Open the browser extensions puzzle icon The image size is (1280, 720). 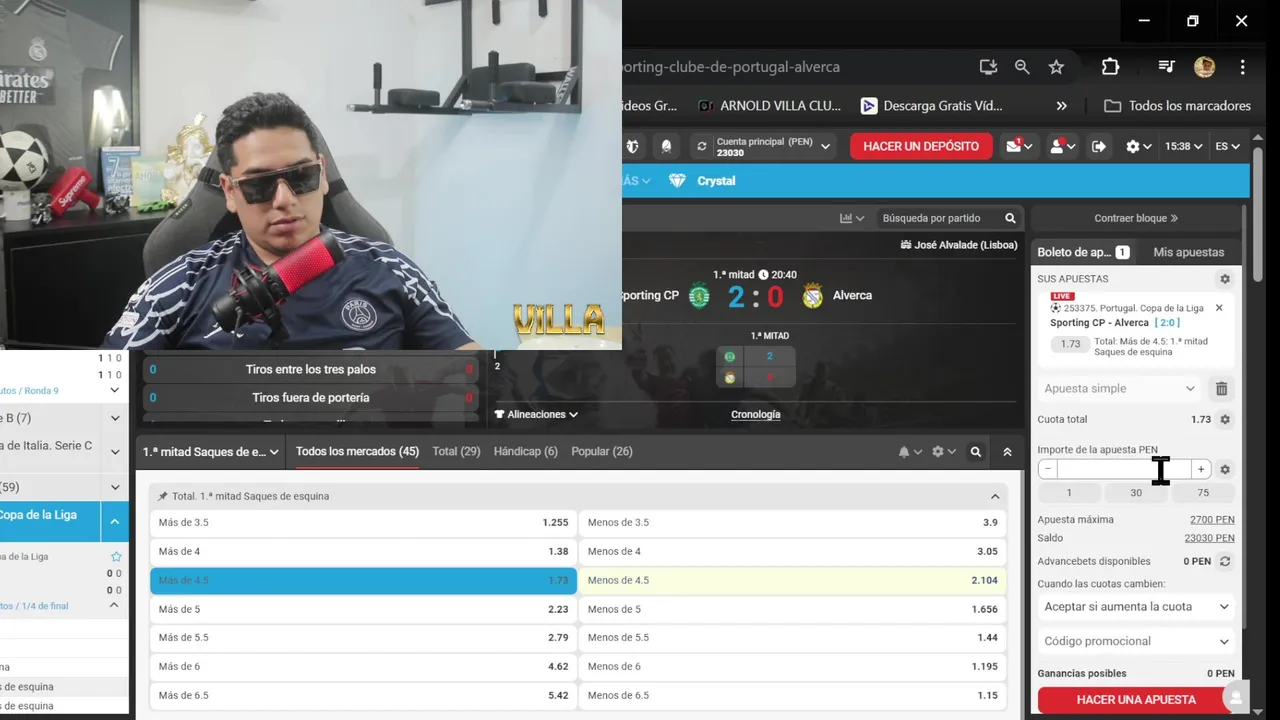(1110, 67)
